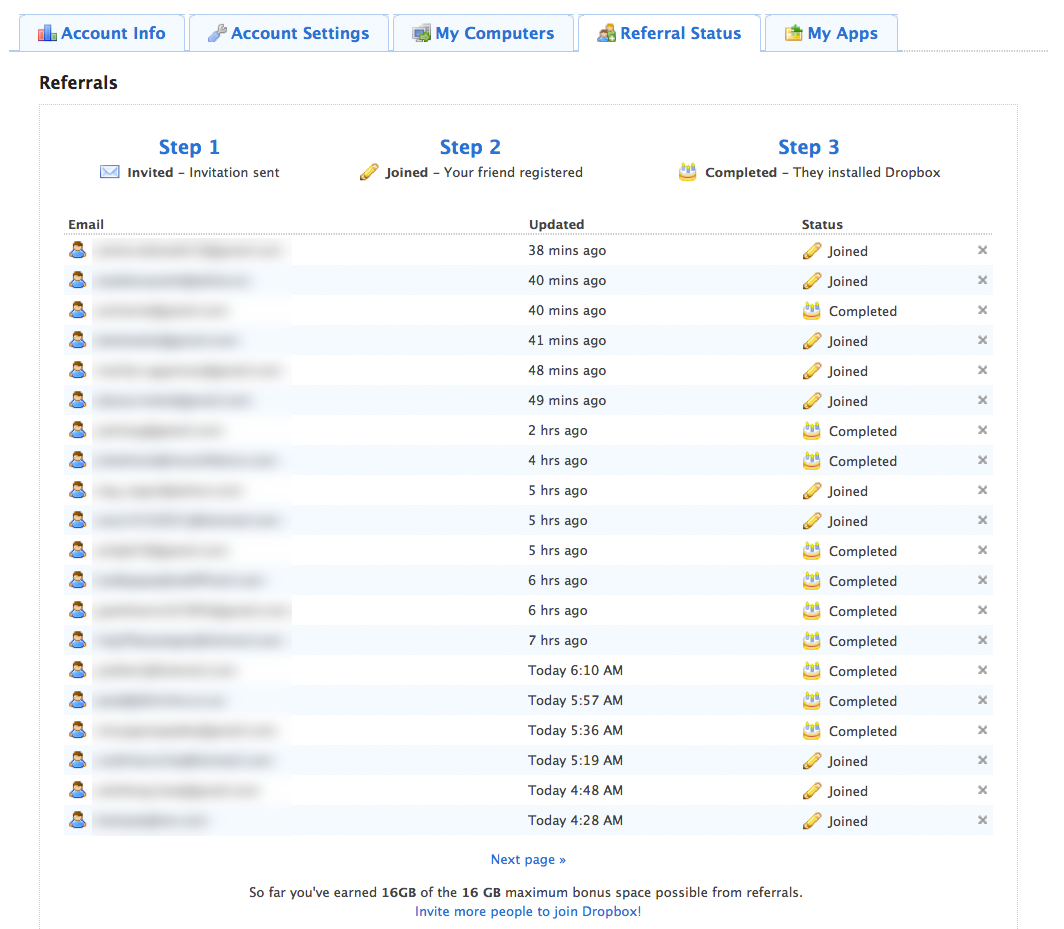Delete the 49 mins ago referral
The width and height of the screenshot is (1064, 929).
(x=982, y=400)
